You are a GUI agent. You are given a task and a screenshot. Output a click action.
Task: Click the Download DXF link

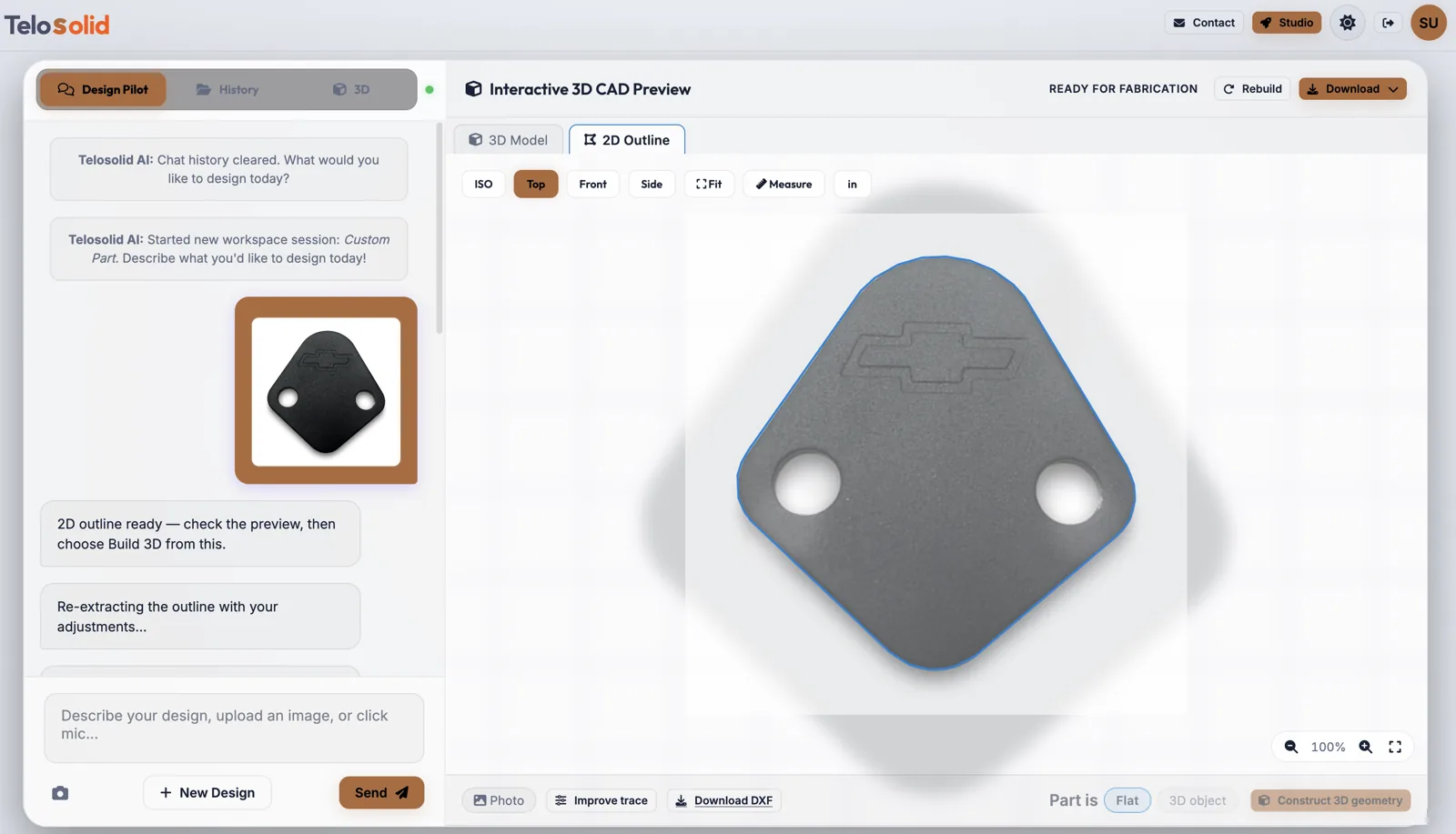click(x=724, y=800)
